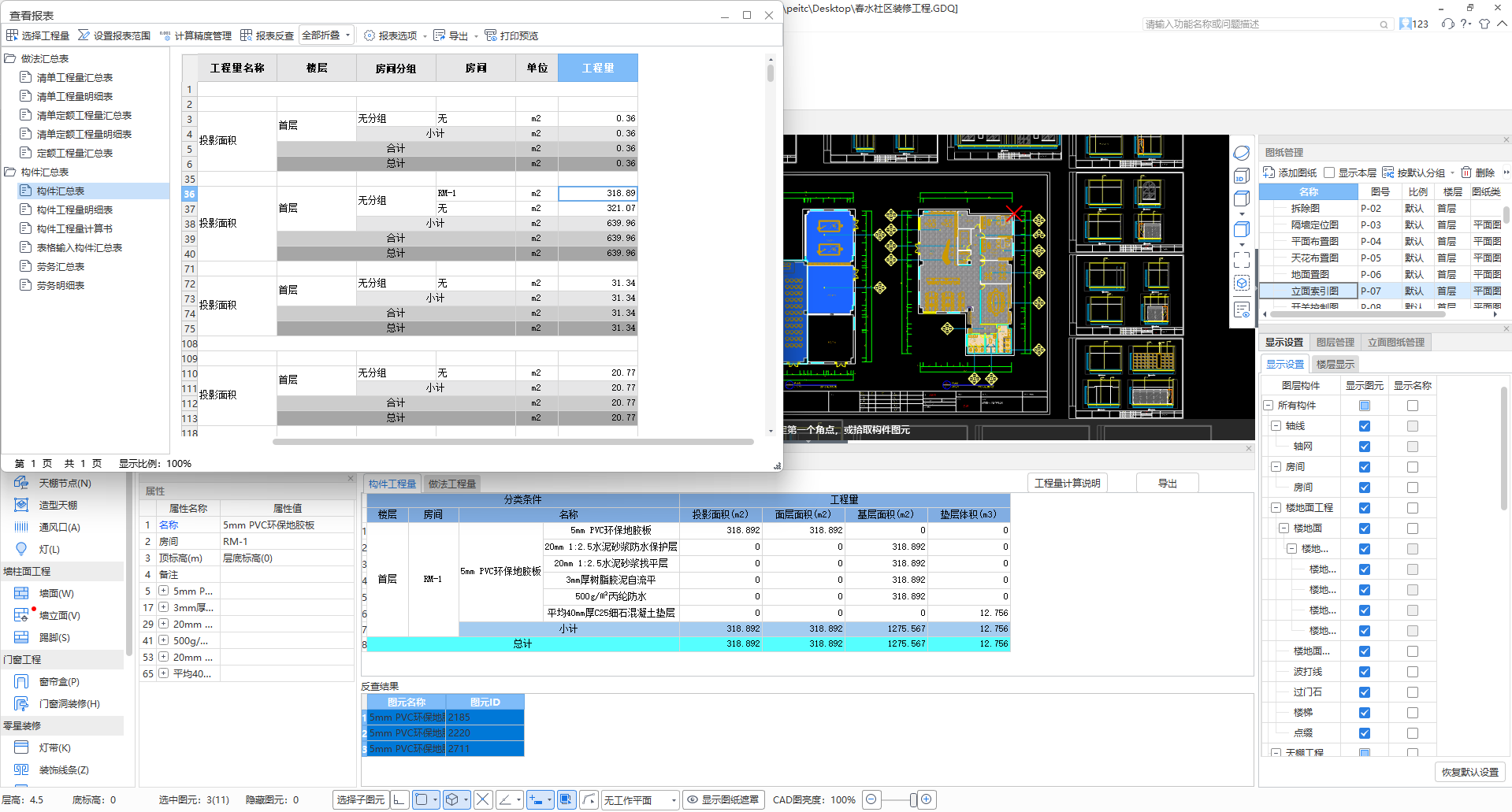1512x812 pixels.
Task: Open 打印预览 print preview
Action: click(x=511, y=35)
